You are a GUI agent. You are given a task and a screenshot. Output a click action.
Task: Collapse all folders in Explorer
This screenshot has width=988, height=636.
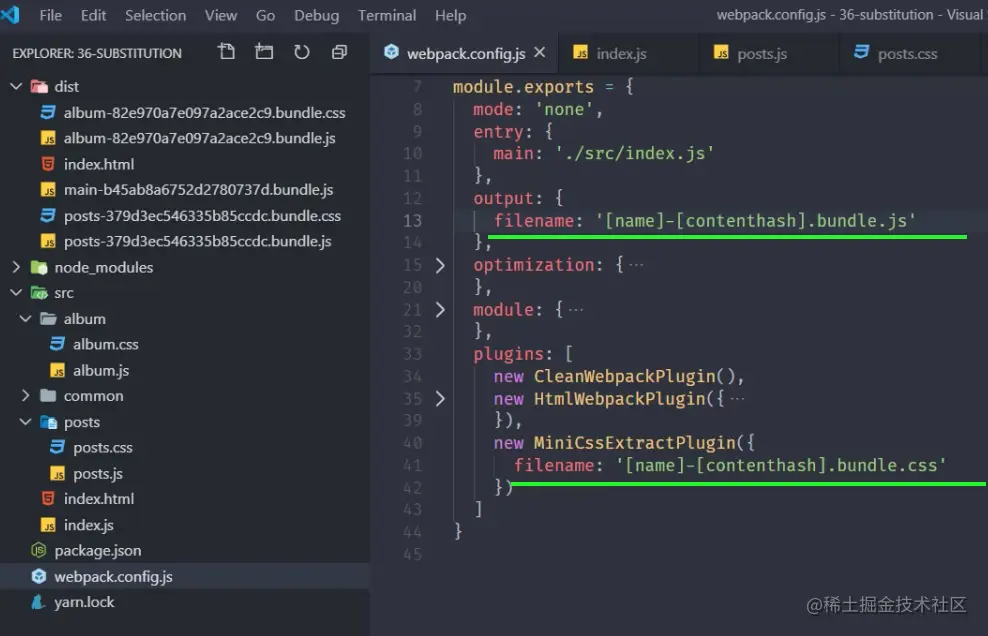point(340,52)
